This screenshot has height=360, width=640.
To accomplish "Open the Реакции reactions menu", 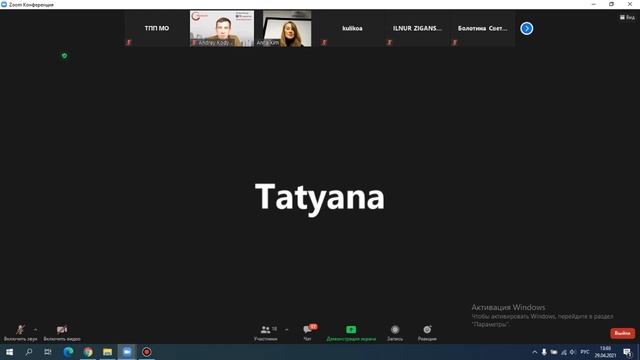I will click(x=427, y=333).
